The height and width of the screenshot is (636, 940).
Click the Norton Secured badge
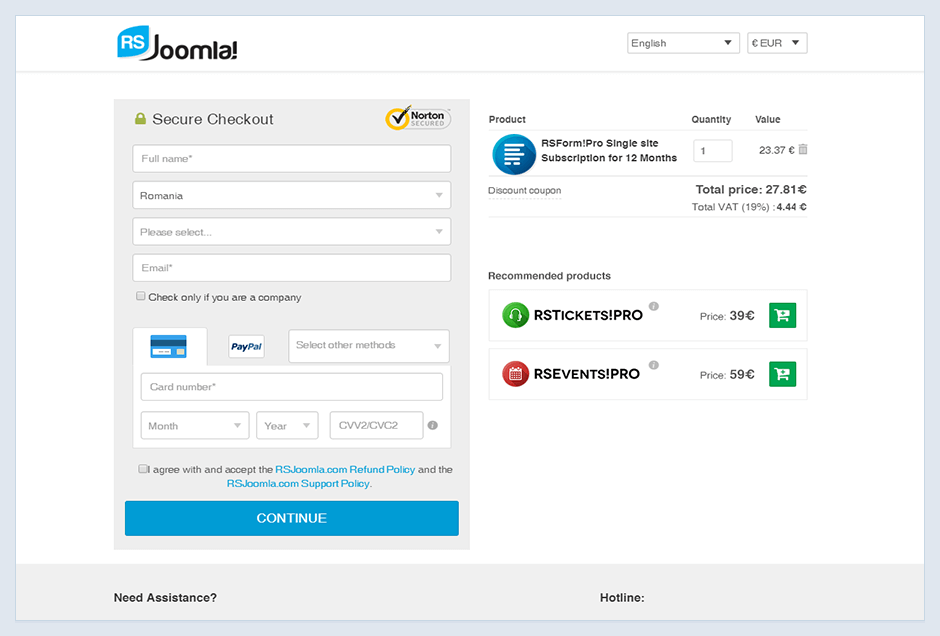click(418, 118)
